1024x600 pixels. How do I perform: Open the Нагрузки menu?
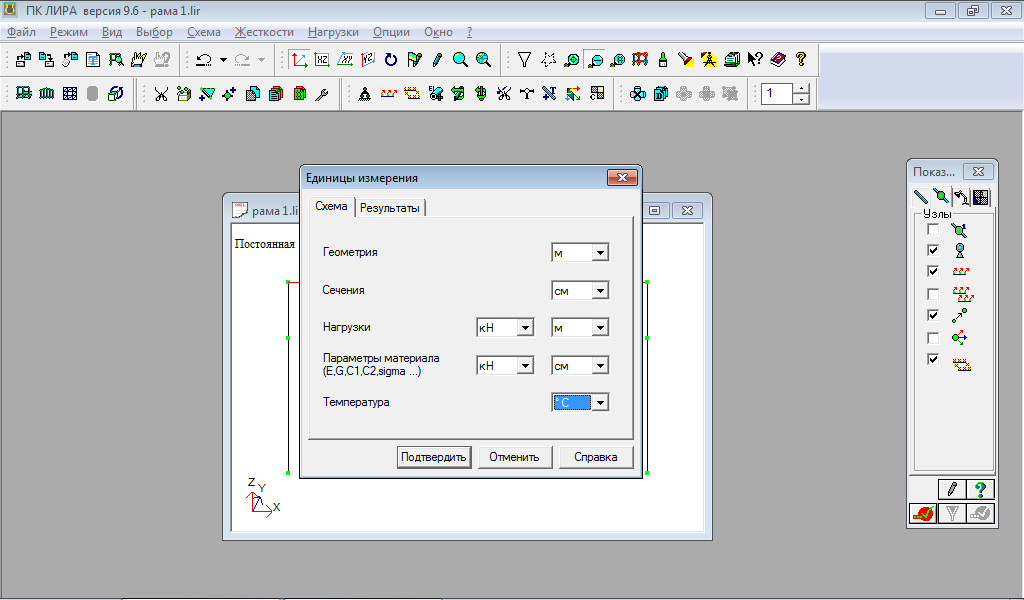pos(333,32)
